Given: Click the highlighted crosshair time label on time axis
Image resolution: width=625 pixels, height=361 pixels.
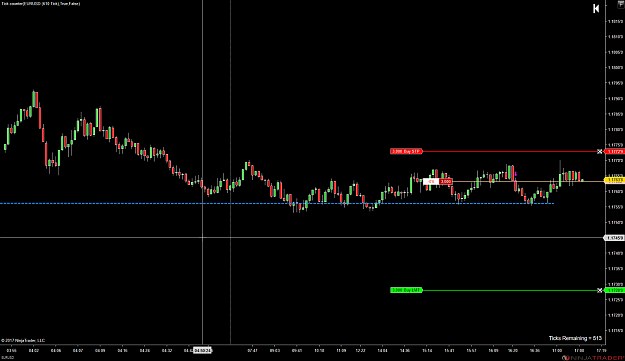Looking at the screenshot, I should [202, 351].
